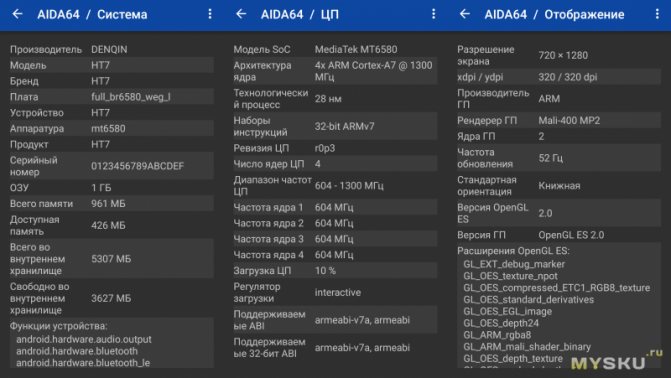Select the Число ядер ЦП row

[335, 164]
